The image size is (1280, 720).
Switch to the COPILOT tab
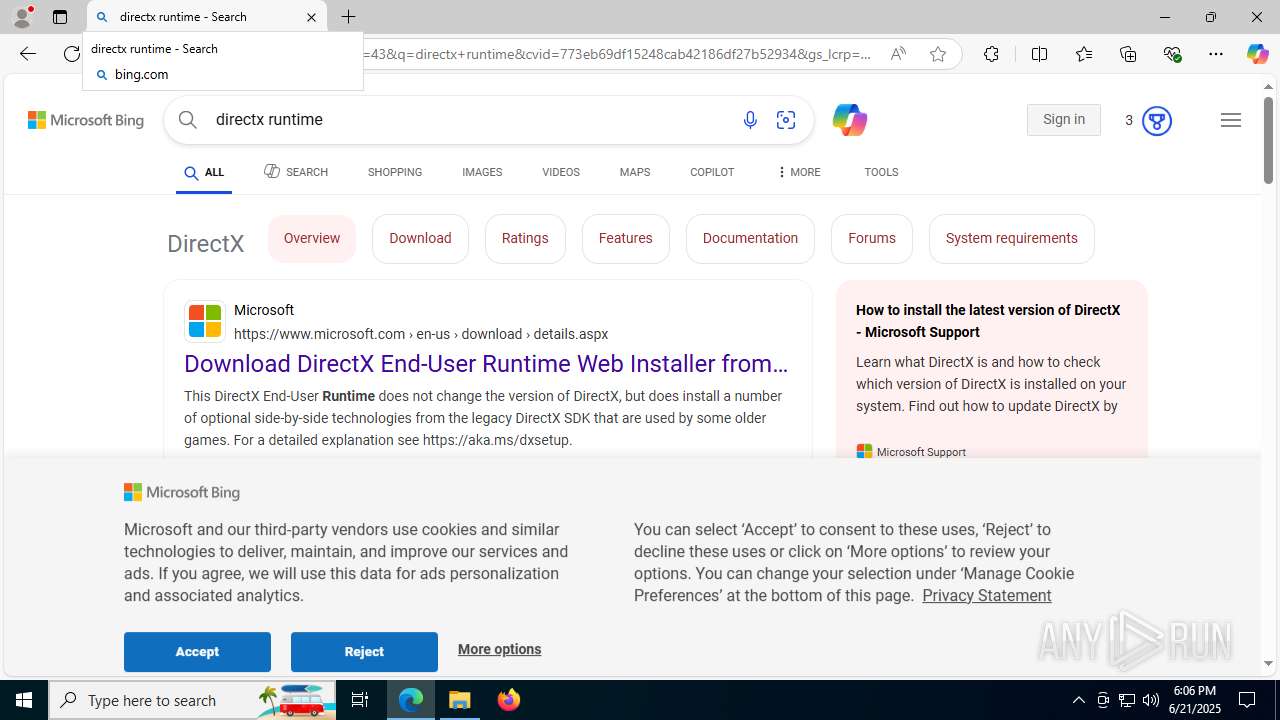[712, 172]
